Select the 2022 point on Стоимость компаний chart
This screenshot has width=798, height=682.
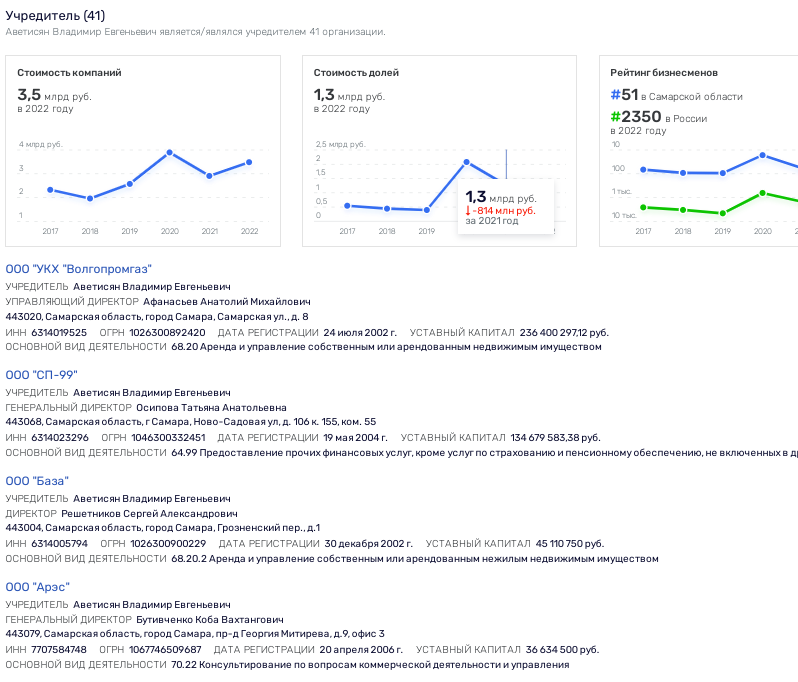[249, 162]
